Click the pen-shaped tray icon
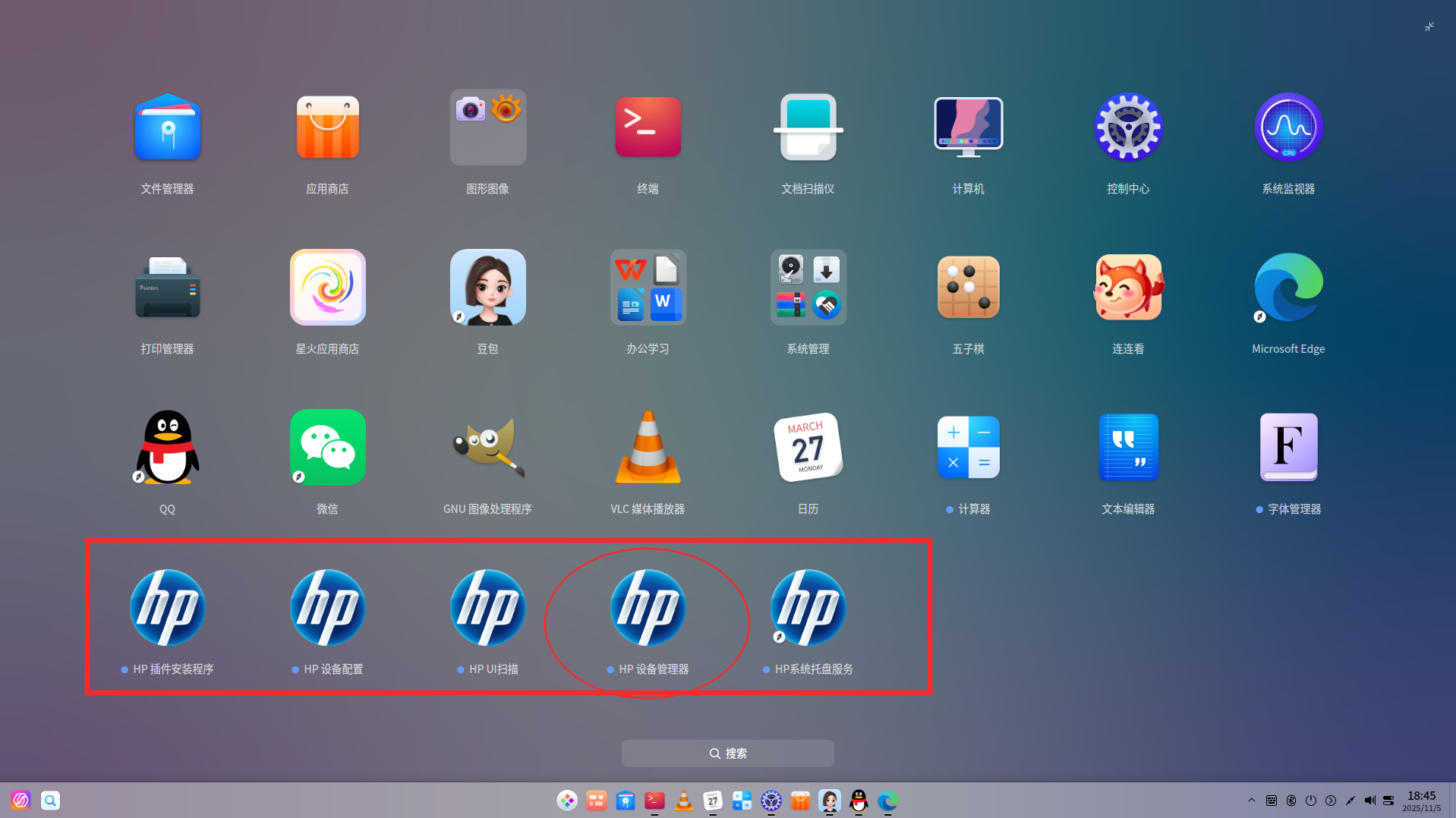Viewport: 1456px width, 818px height. [x=1350, y=801]
